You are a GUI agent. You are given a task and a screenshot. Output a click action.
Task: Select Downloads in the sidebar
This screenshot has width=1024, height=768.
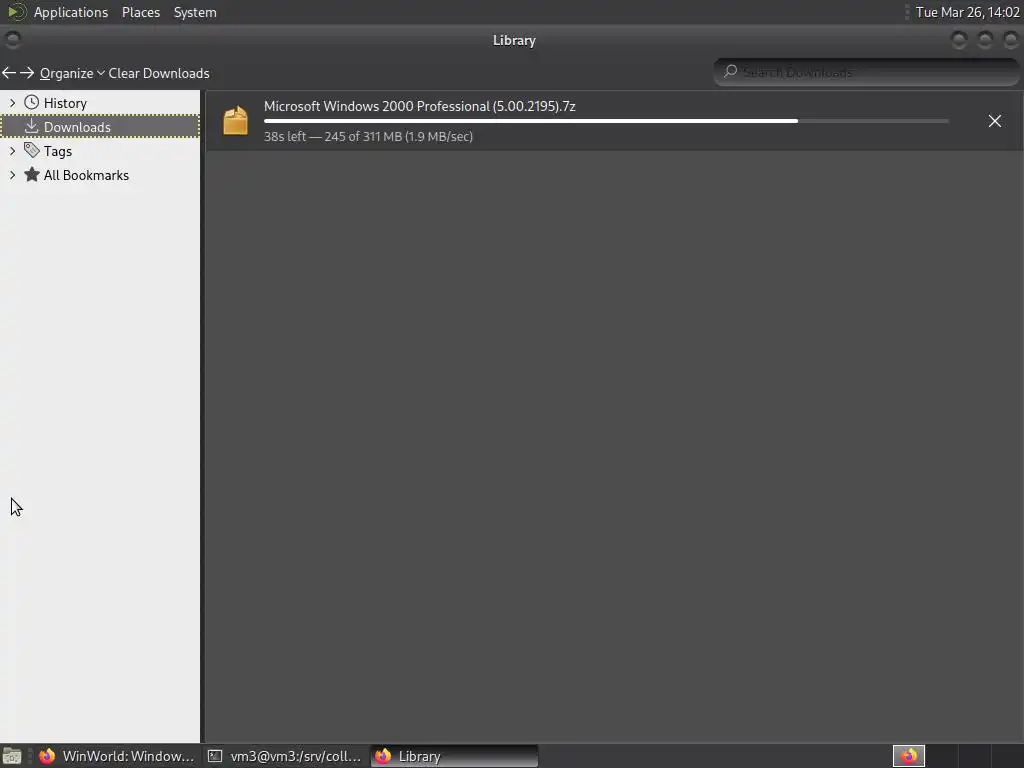101,127
